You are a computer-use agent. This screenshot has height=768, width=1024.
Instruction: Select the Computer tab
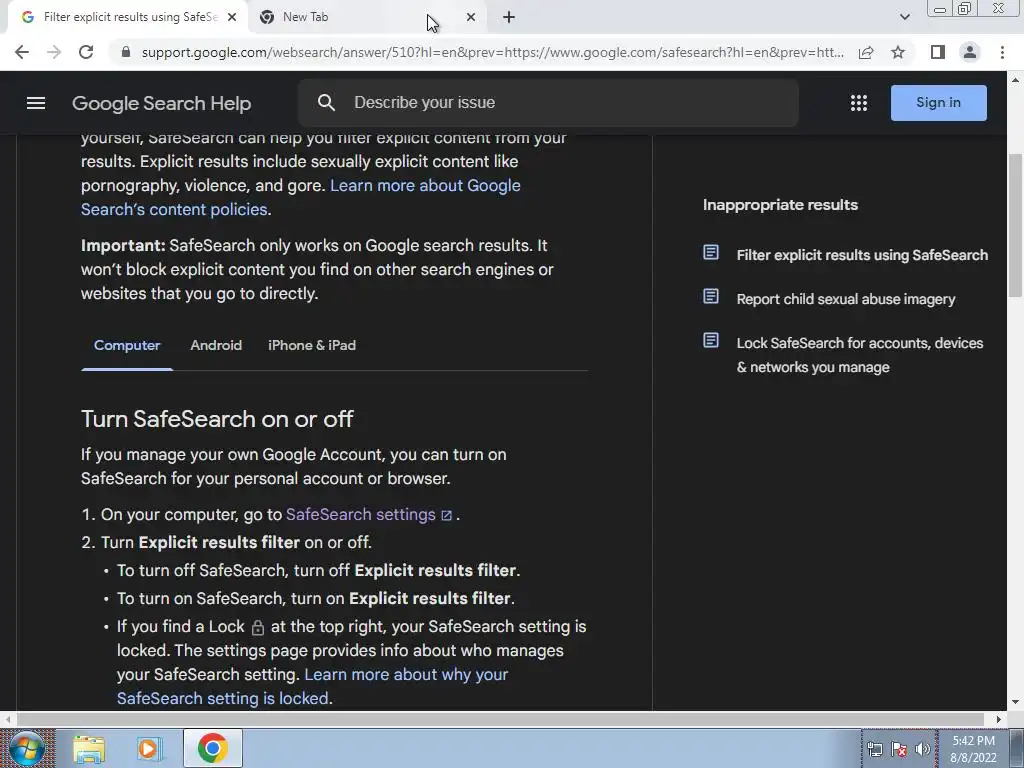tap(127, 345)
